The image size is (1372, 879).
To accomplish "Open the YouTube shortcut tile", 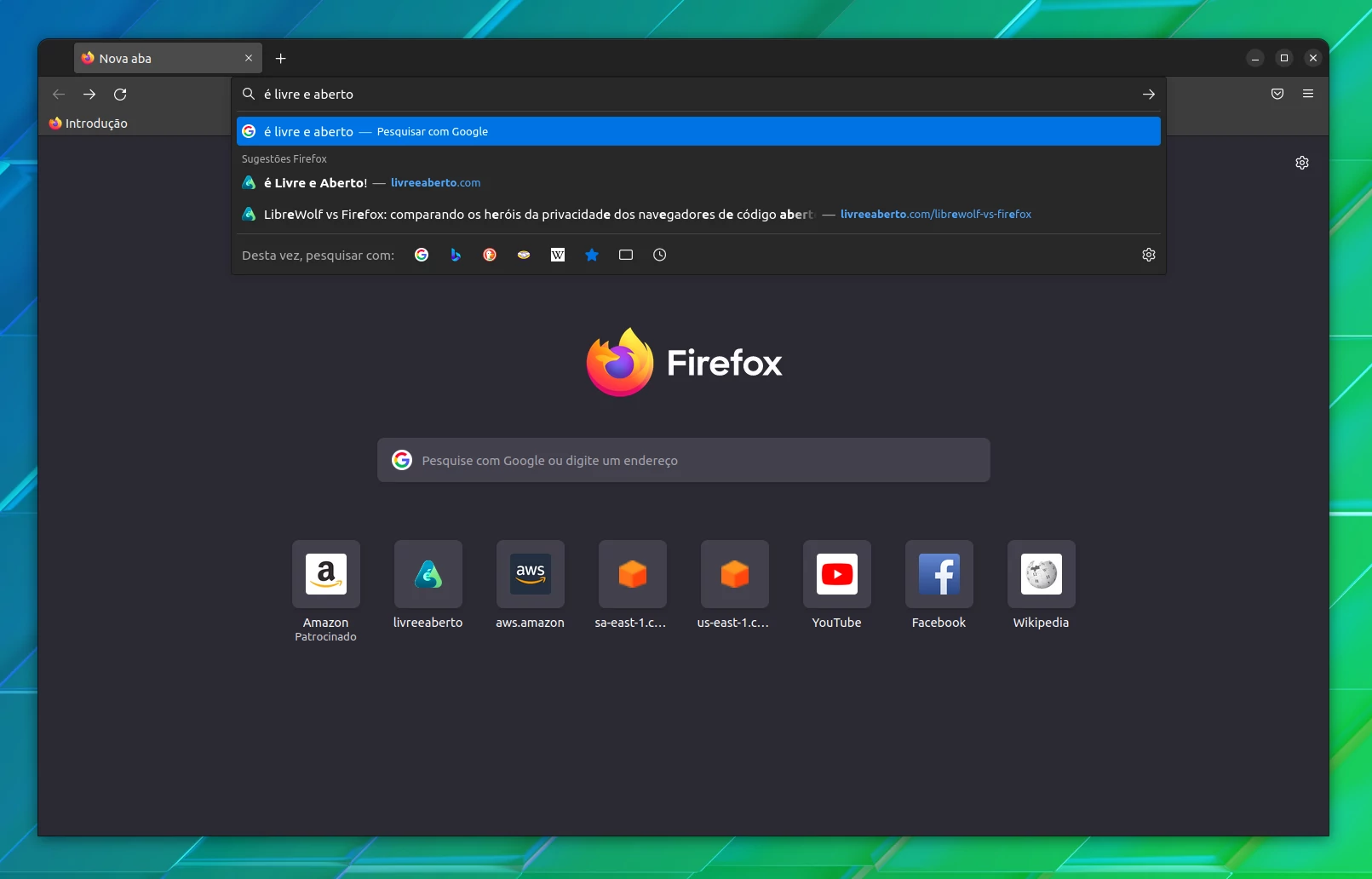I will (x=837, y=585).
